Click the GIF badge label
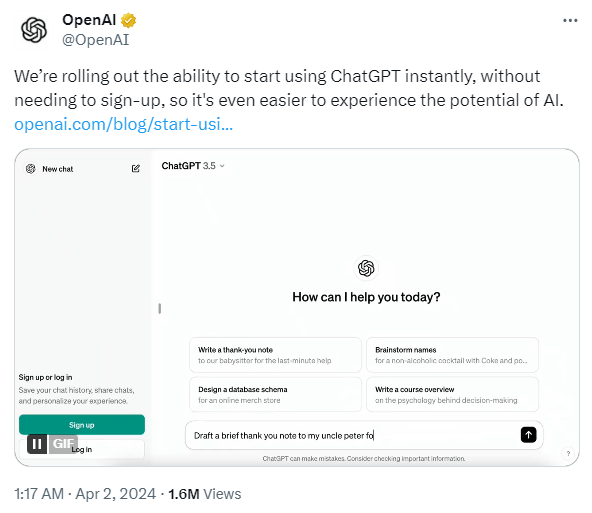 (x=63, y=444)
